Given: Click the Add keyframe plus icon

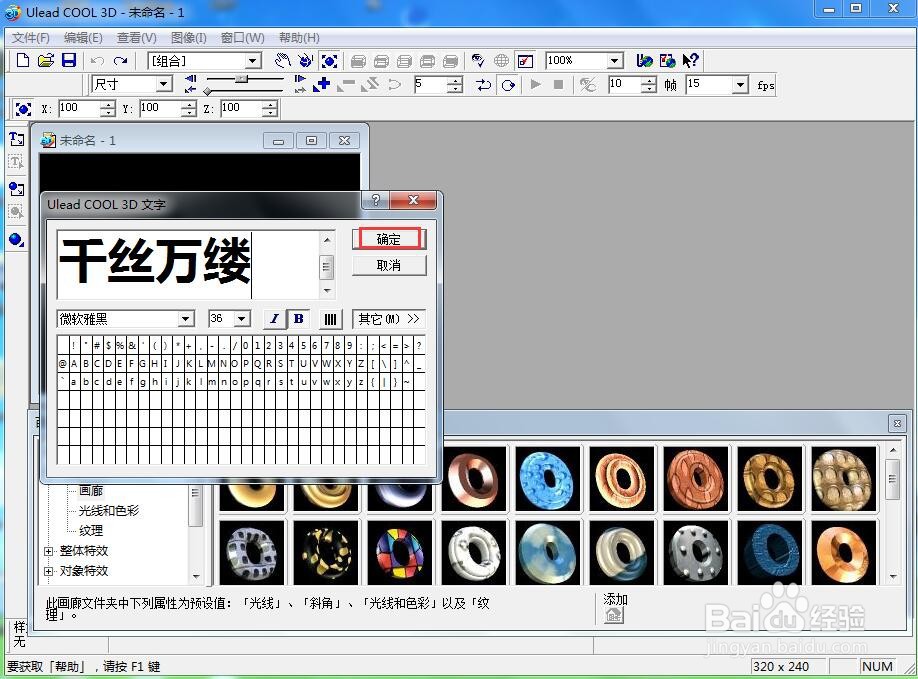Looking at the screenshot, I should pyautogui.click(x=321, y=85).
